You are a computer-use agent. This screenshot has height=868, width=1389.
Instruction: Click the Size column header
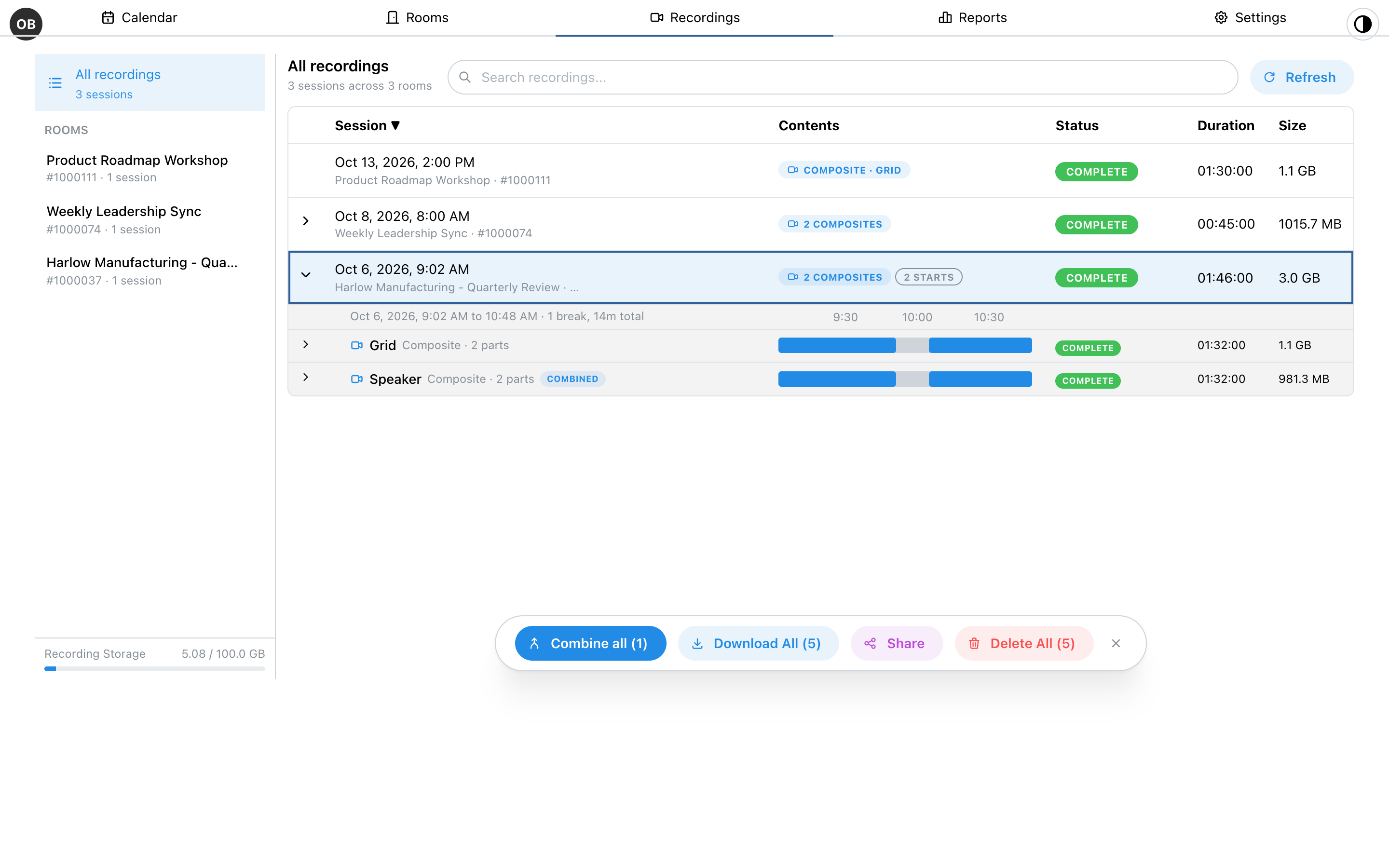pos(1292,126)
